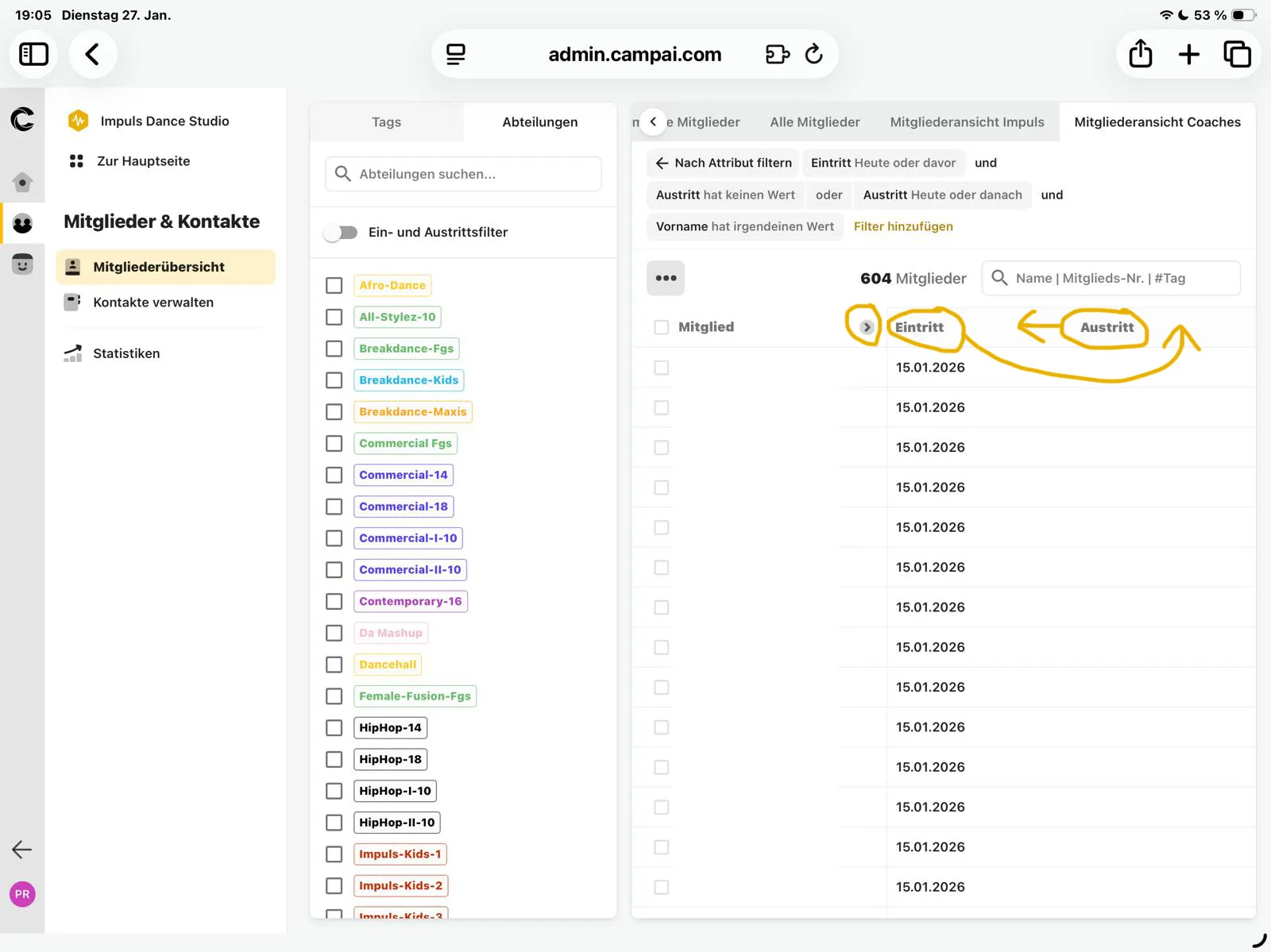This screenshot has width=1271, height=952.
Task: Click Filter hinzufügen link
Action: click(902, 226)
